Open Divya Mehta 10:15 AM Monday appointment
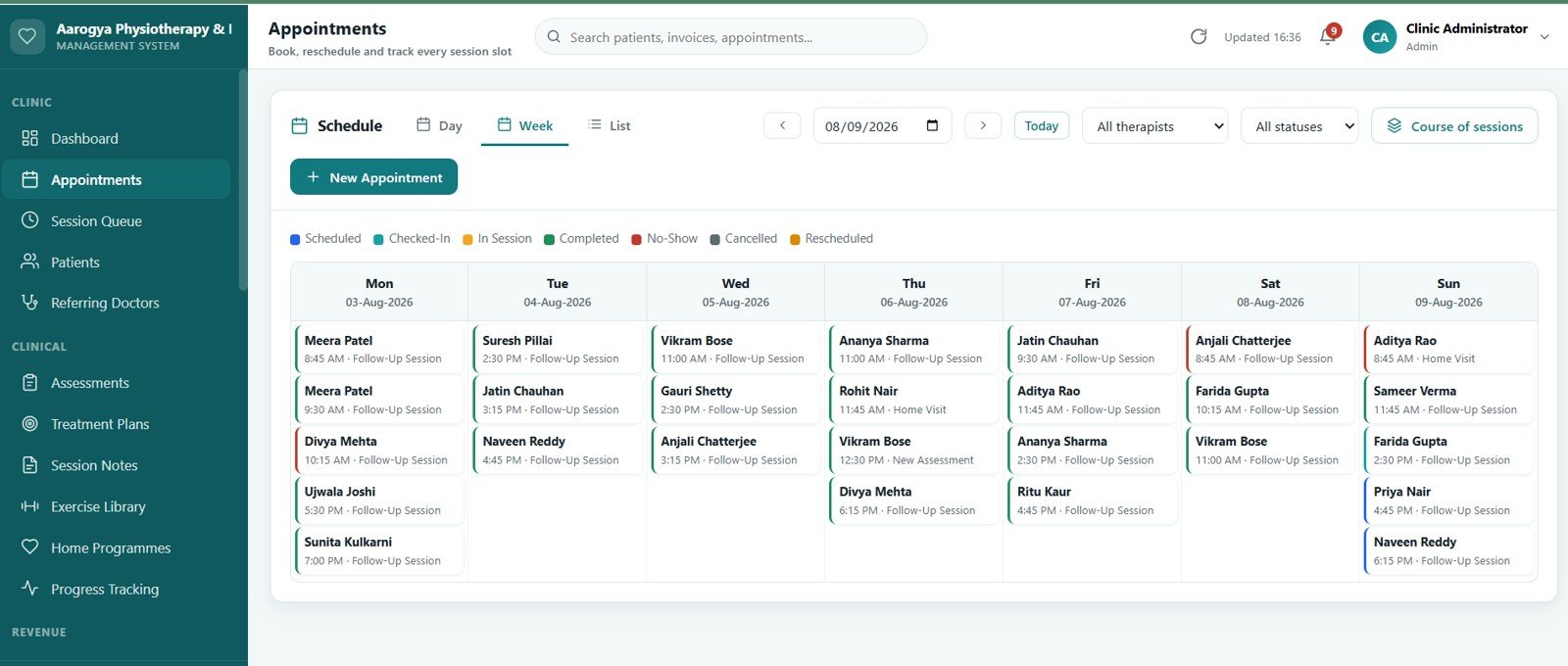 tap(379, 450)
